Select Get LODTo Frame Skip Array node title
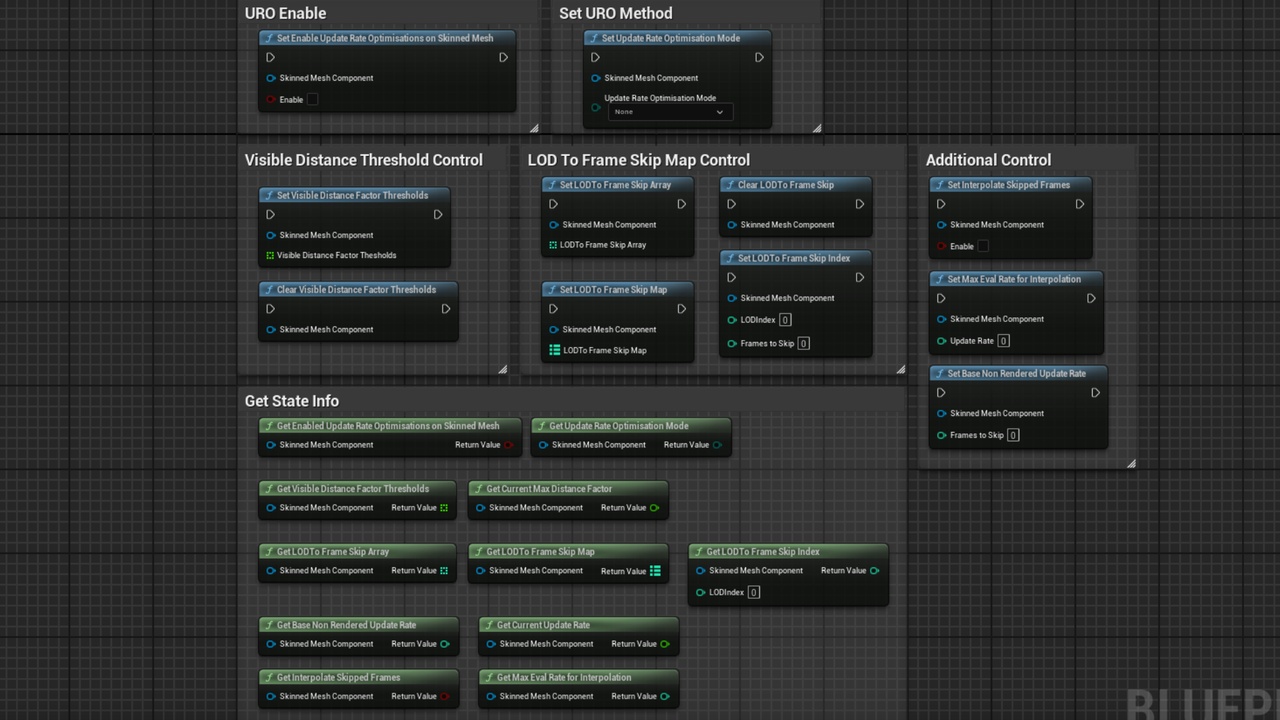 [333, 552]
